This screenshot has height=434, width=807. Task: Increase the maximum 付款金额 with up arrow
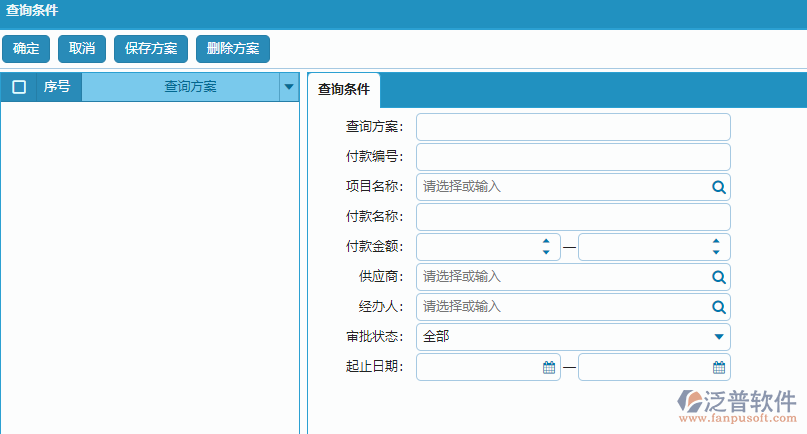point(716,241)
